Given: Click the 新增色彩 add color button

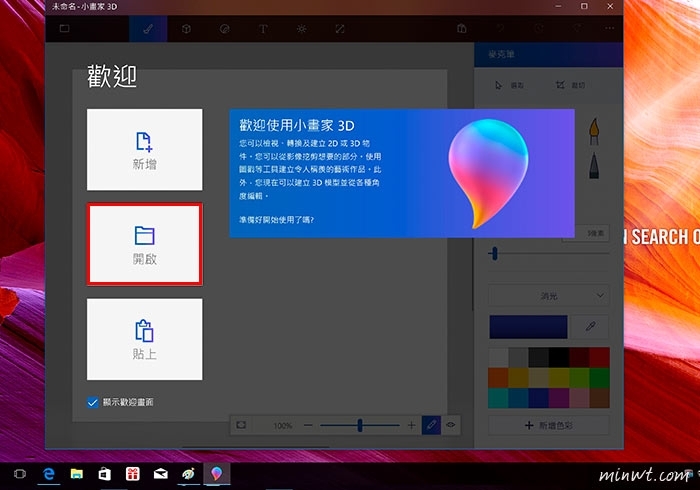Looking at the screenshot, I should (x=548, y=426).
